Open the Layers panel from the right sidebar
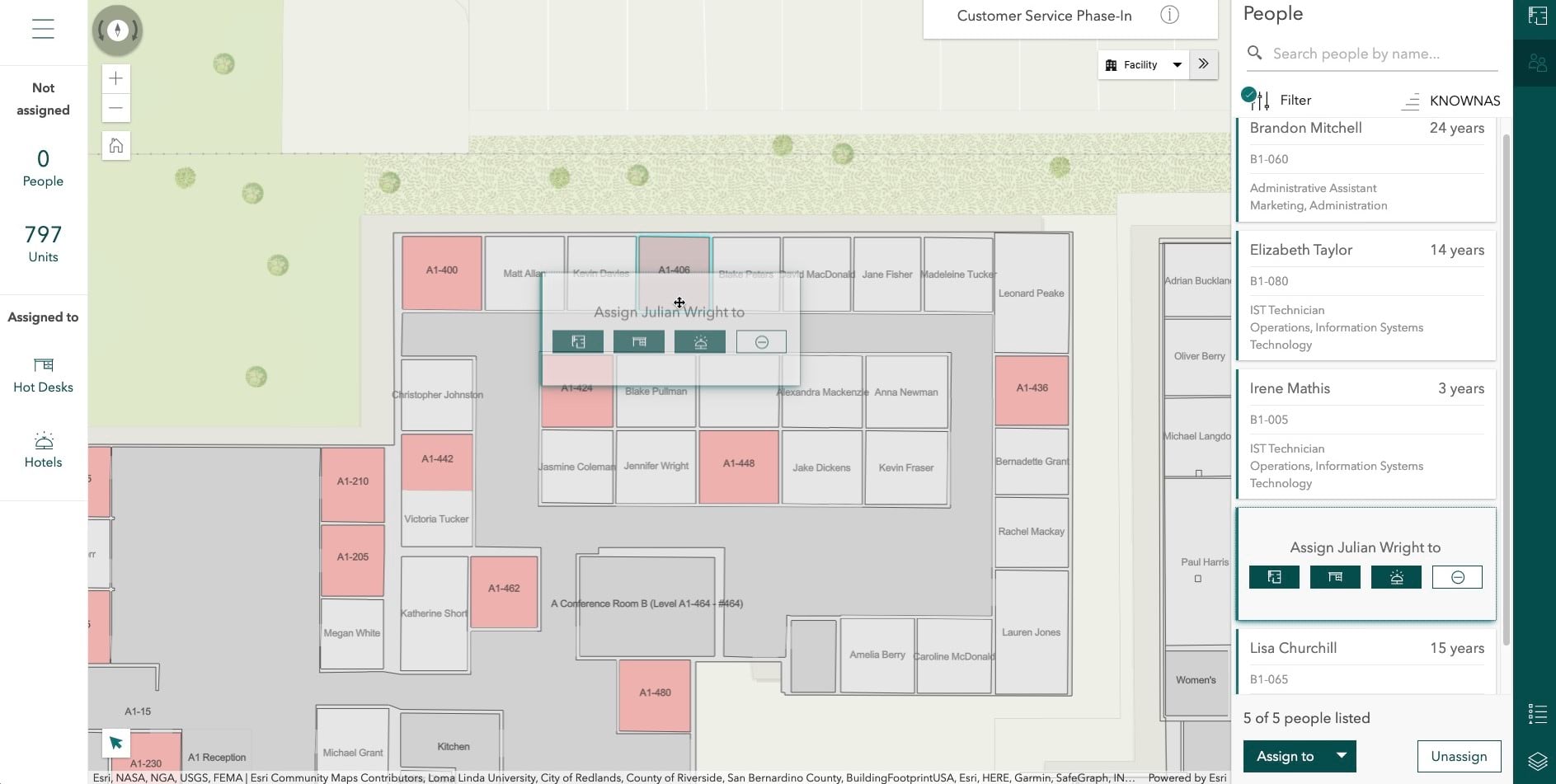 pyautogui.click(x=1537, y=763)
